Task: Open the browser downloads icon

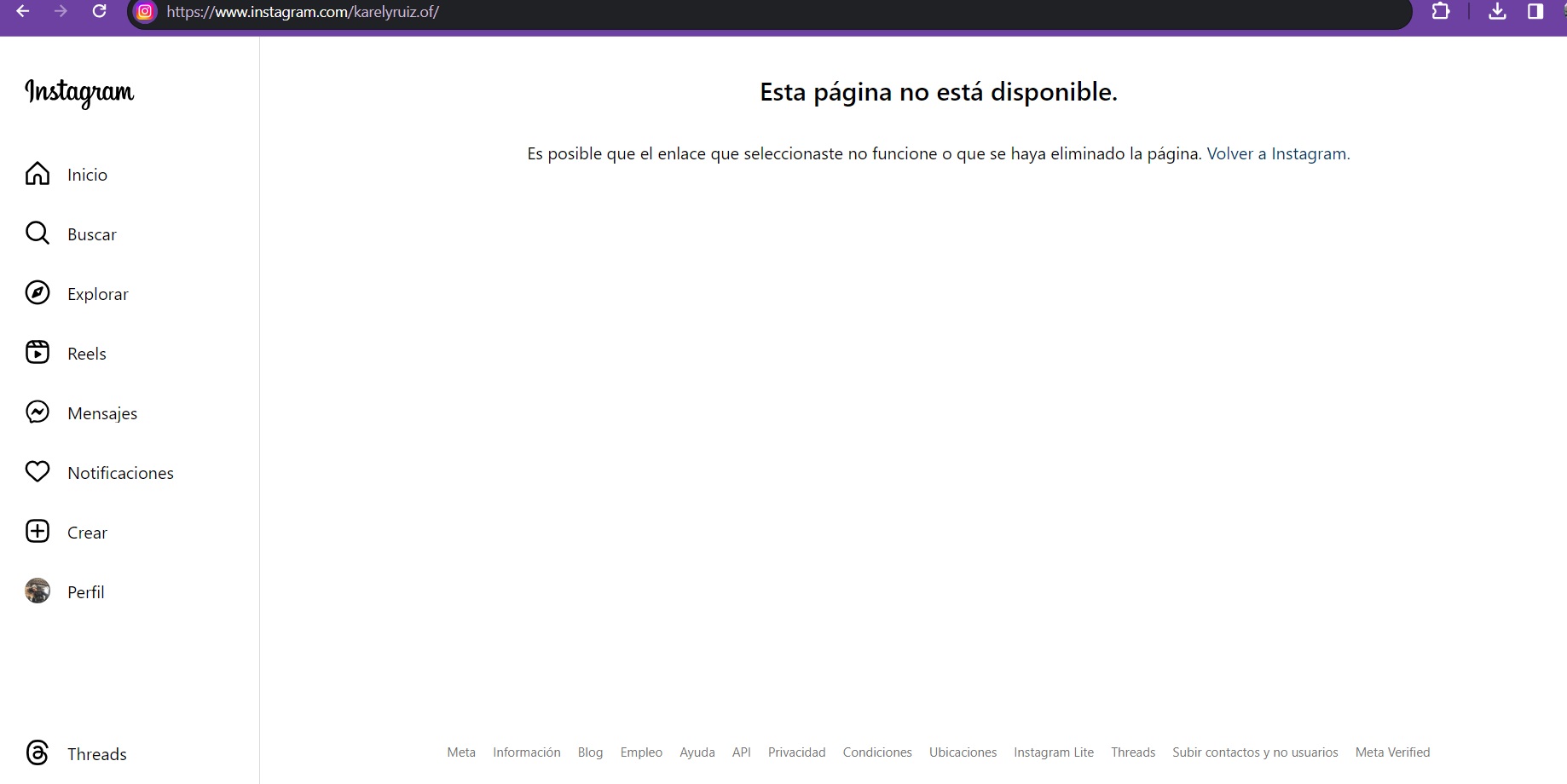Action: click(x=1497, y=11)
